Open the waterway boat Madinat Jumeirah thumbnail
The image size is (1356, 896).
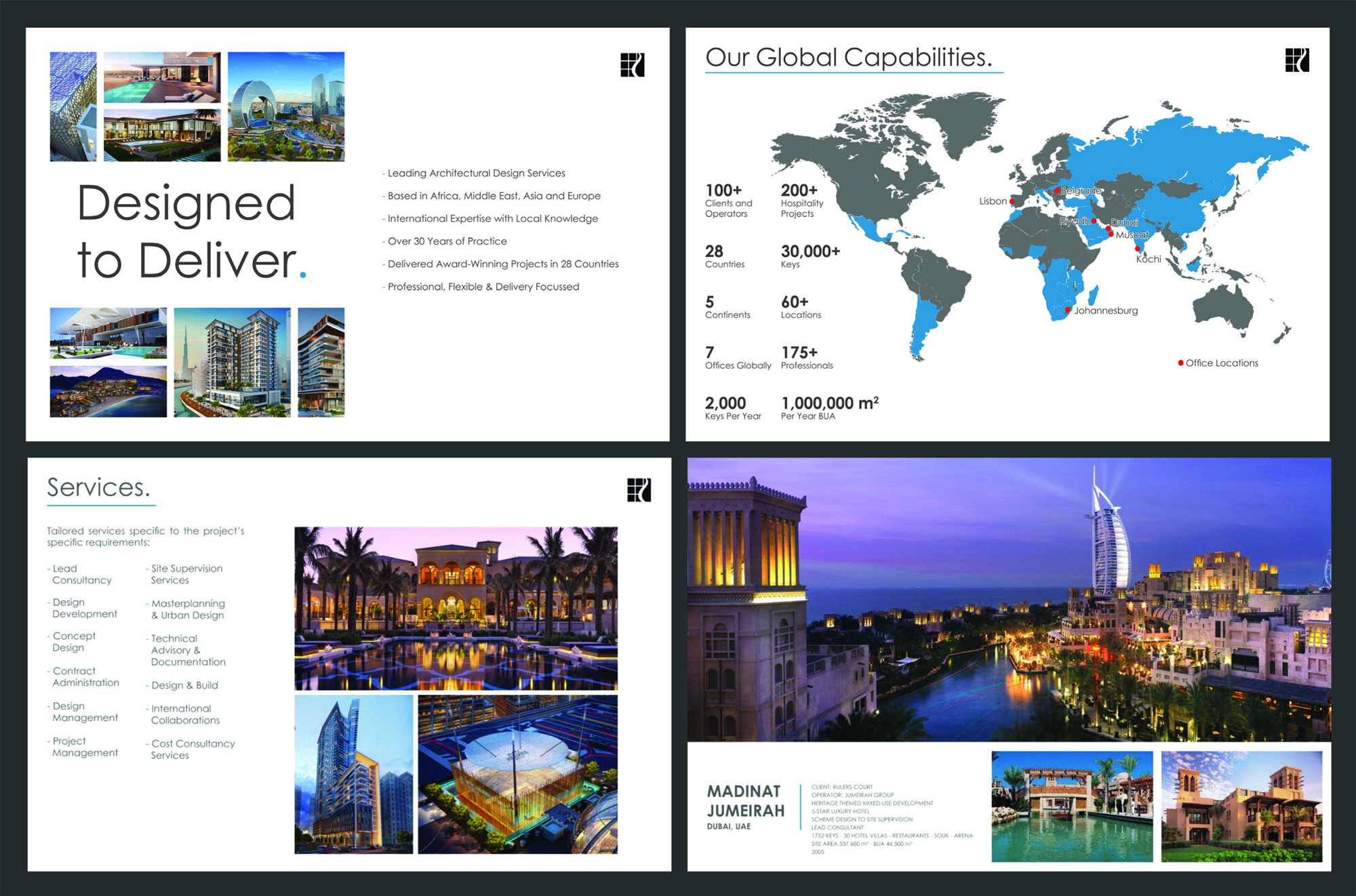point(1071,806)
